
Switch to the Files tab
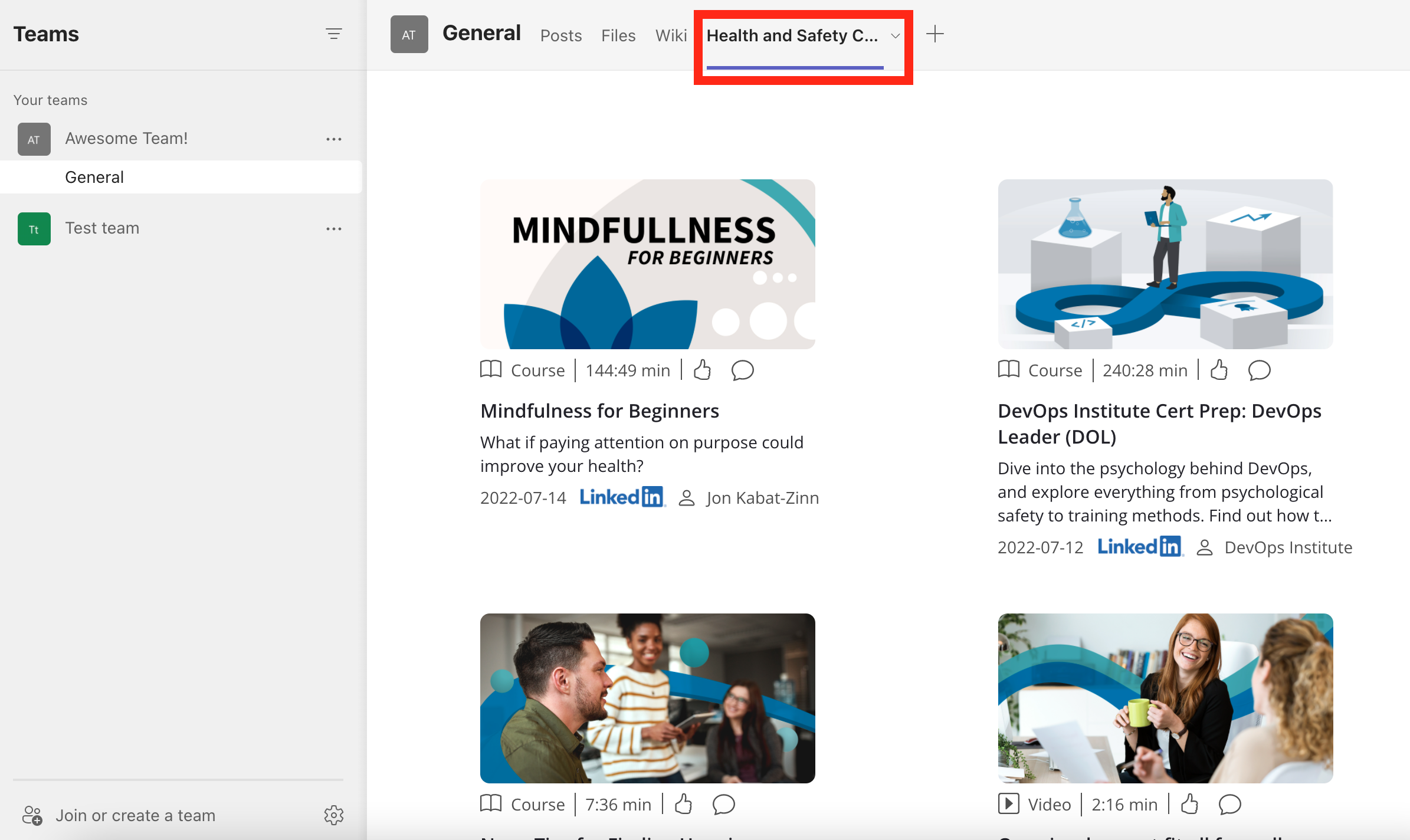618,36
